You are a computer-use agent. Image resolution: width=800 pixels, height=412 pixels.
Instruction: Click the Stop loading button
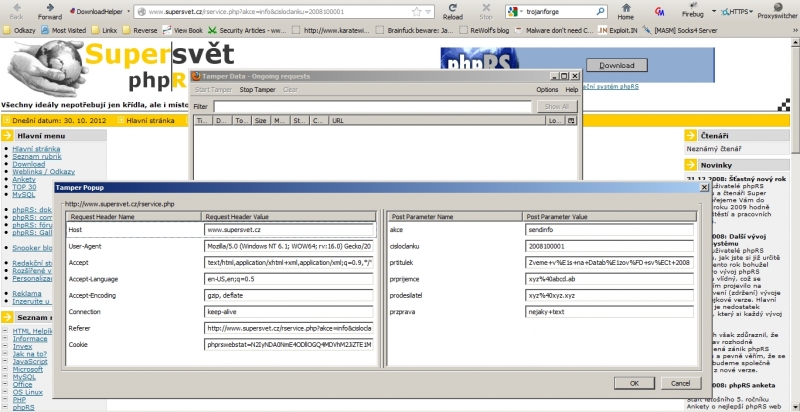click(x=486, y=11)
